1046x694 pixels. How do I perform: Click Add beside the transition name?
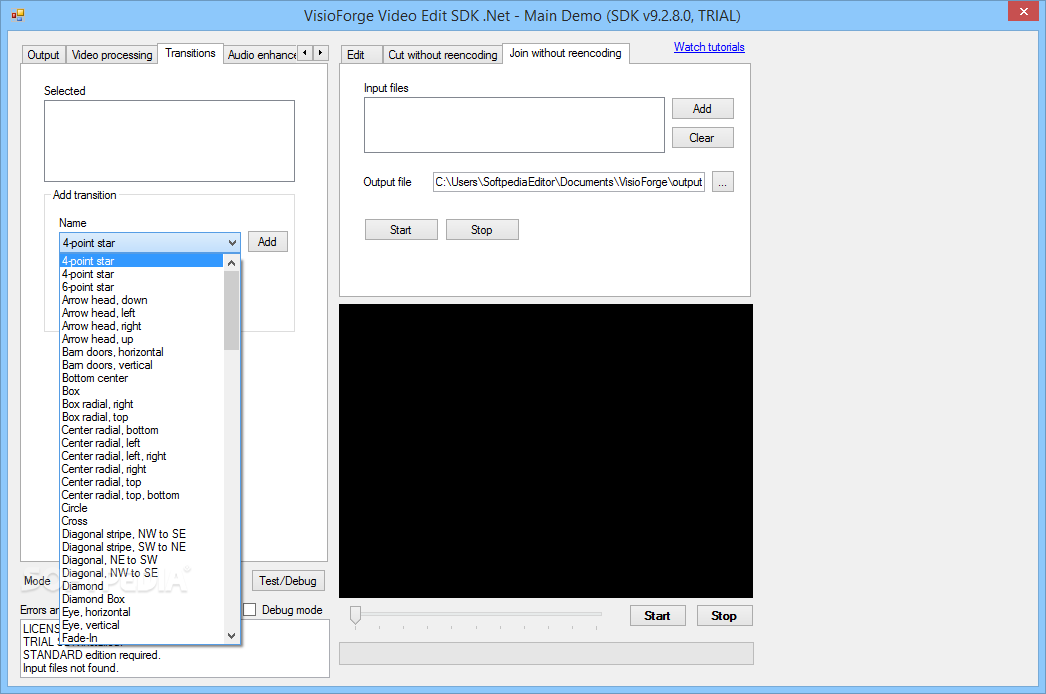(268, 242)
